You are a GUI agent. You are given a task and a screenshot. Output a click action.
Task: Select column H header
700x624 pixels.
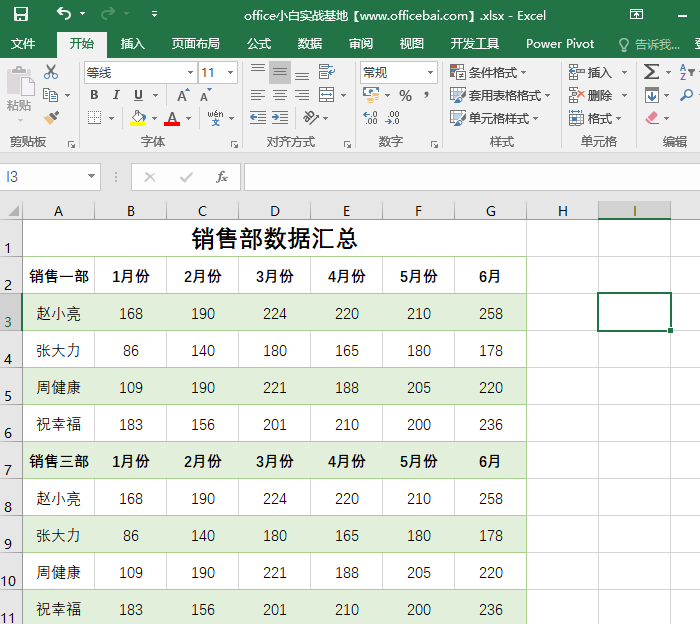562,211
